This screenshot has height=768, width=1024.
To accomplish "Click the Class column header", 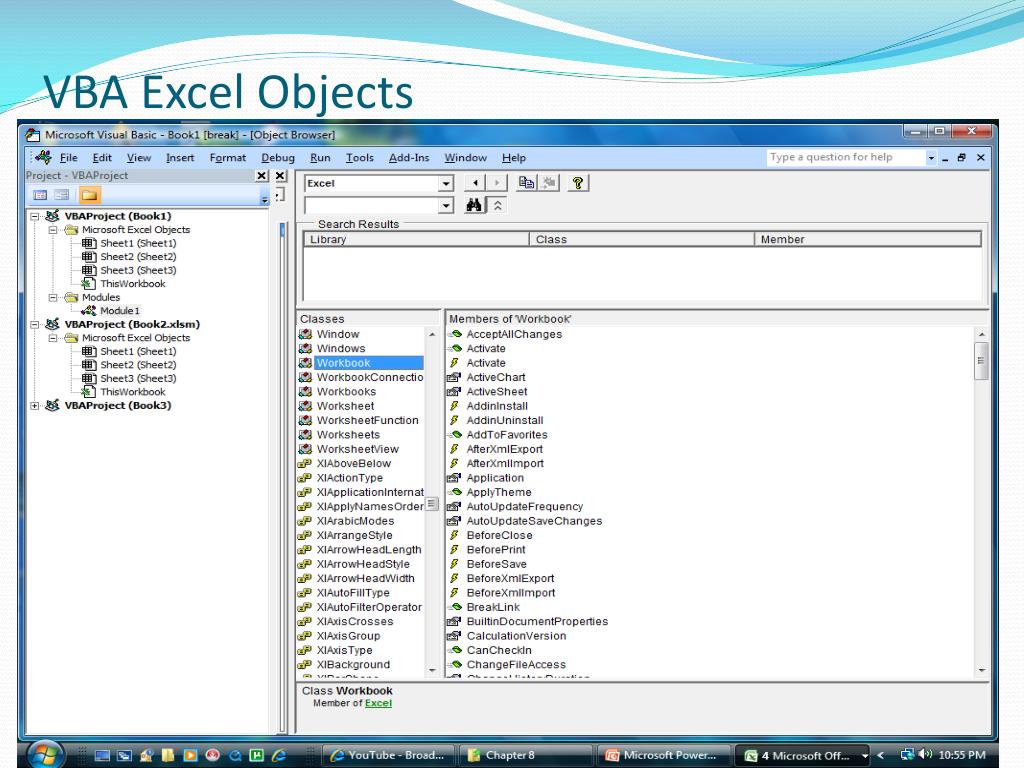I will pos(641,240).
